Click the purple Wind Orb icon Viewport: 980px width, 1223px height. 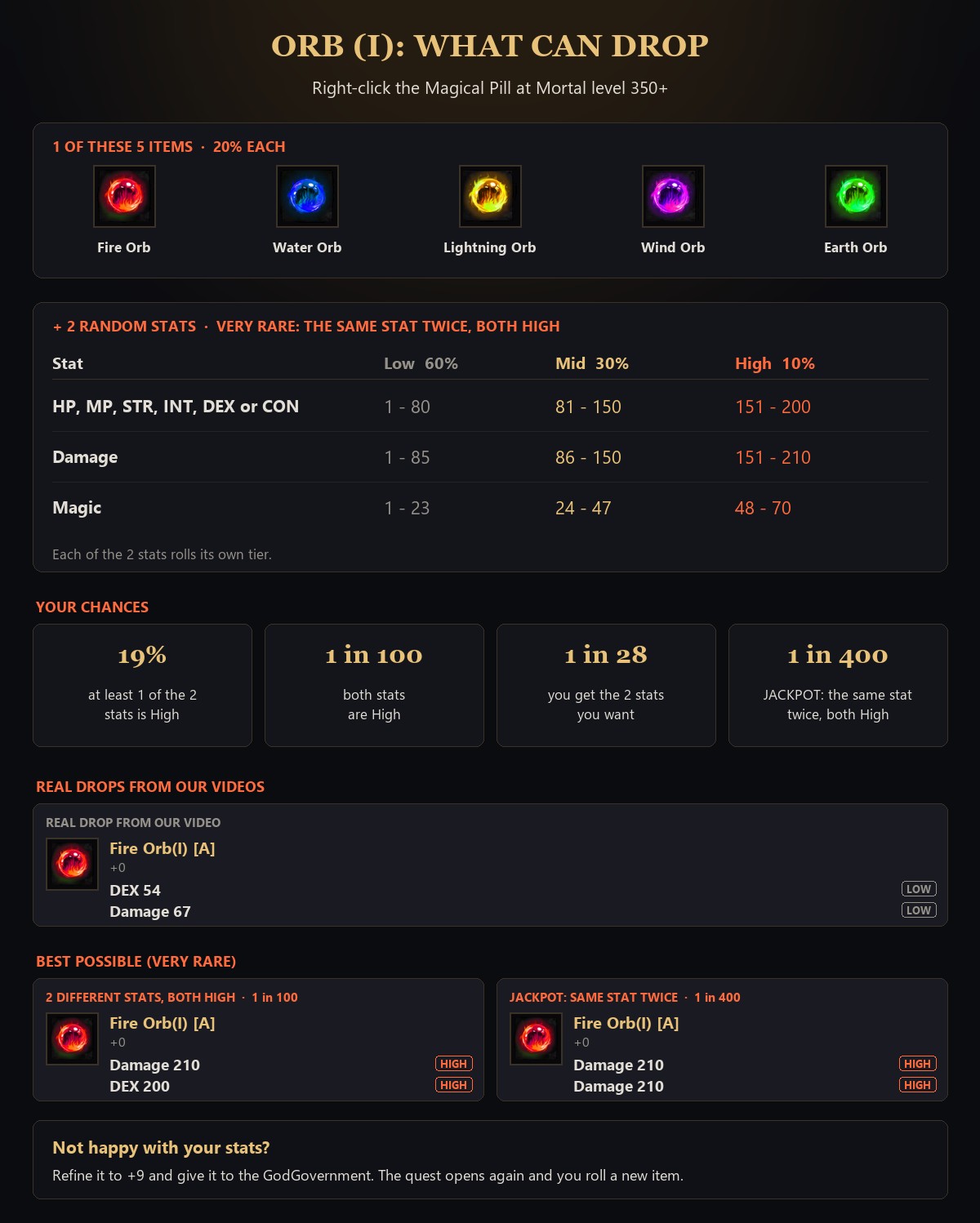[673, 196]
